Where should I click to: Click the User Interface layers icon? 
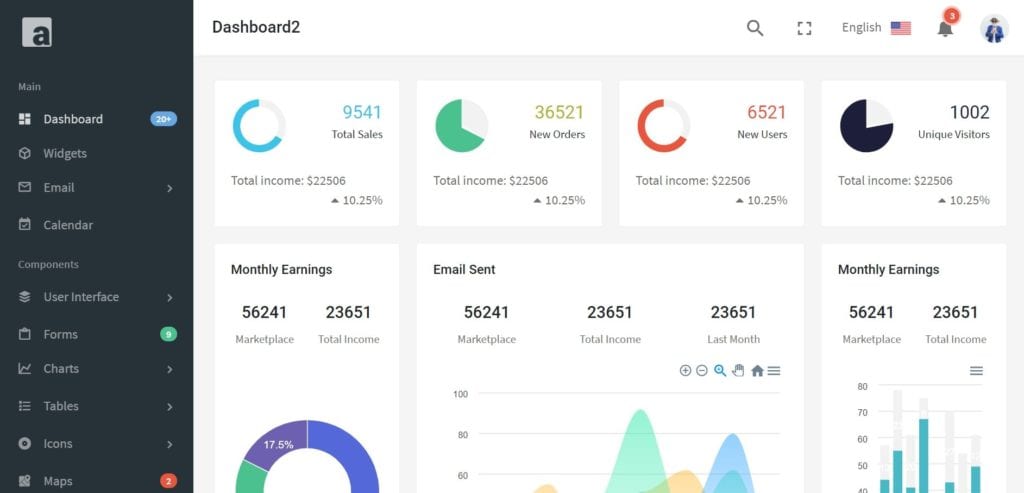coord(25,297)
